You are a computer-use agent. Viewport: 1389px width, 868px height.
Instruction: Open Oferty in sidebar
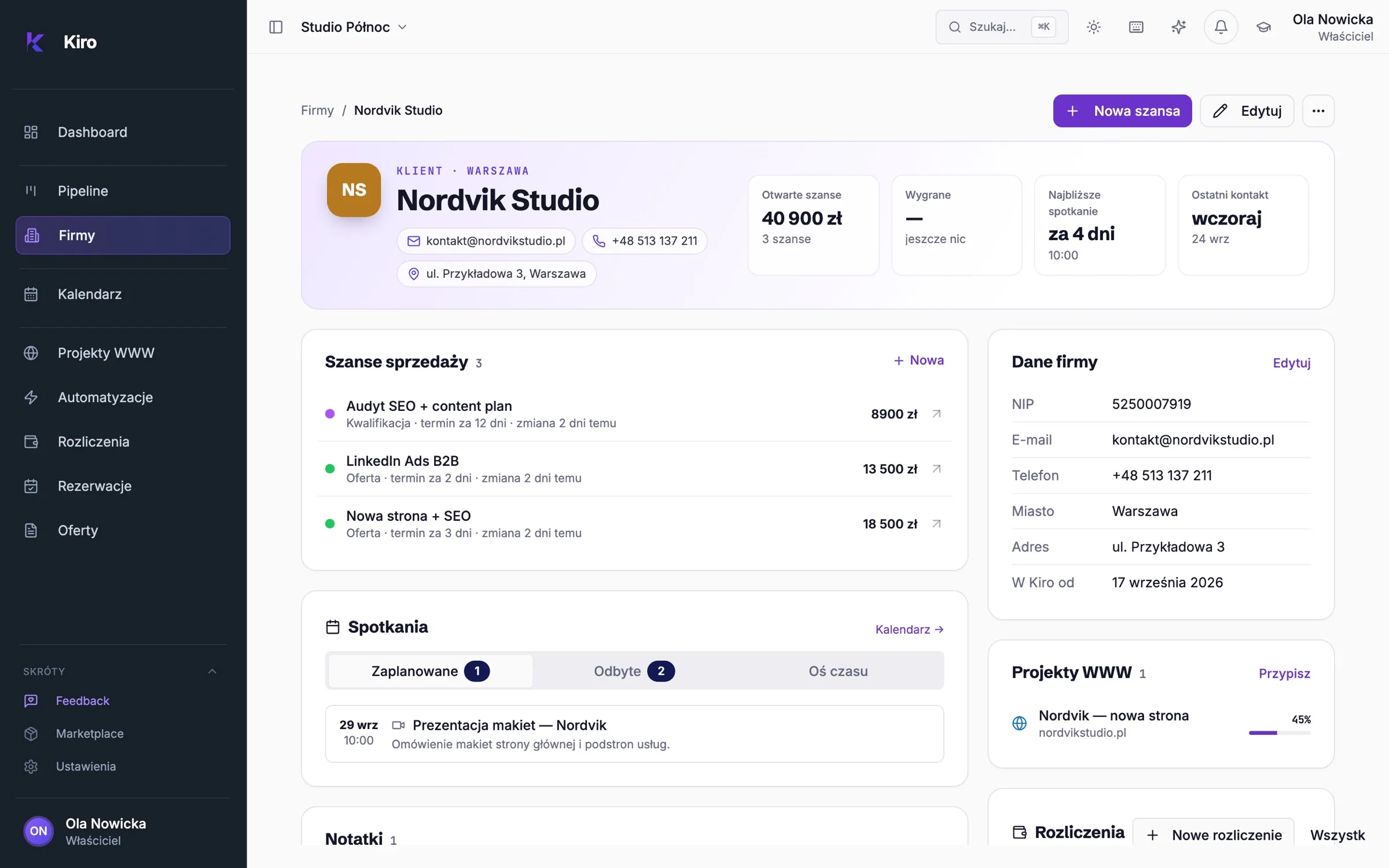tap(123, 530)
